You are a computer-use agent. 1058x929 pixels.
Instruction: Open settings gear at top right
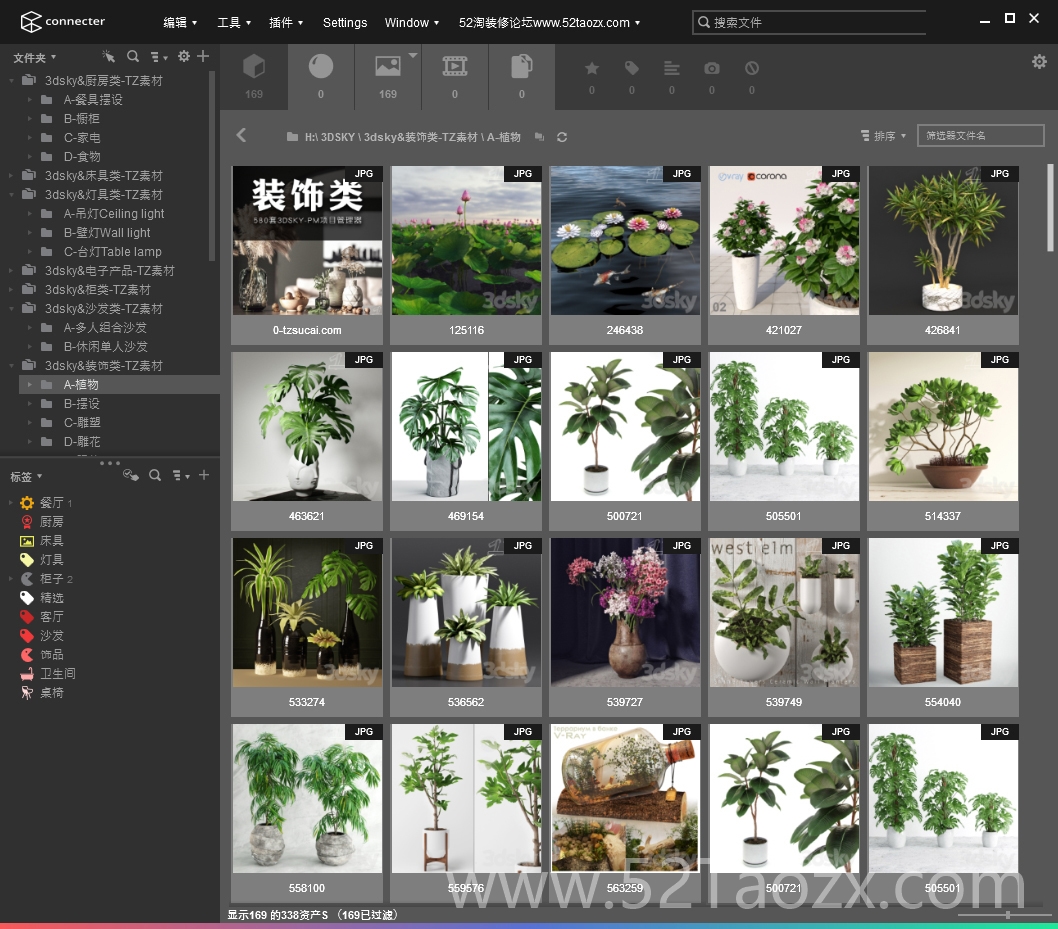tap(1039, 61)
